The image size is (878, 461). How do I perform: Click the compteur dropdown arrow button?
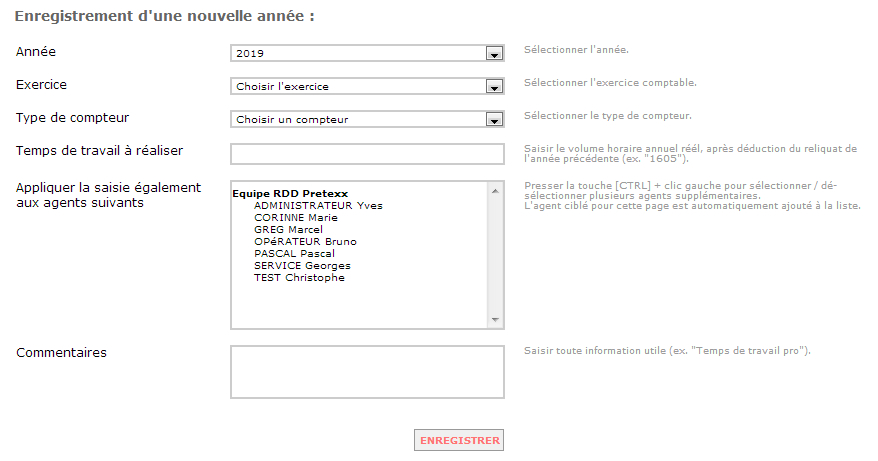(494, 120)
